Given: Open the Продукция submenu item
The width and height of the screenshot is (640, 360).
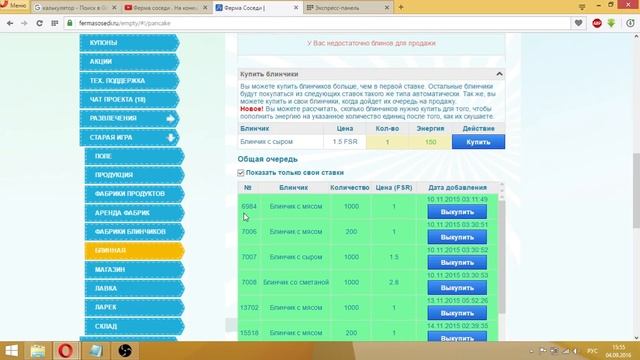Looking at the screenshot, I should pyautogui.click(x=134, y=175).
